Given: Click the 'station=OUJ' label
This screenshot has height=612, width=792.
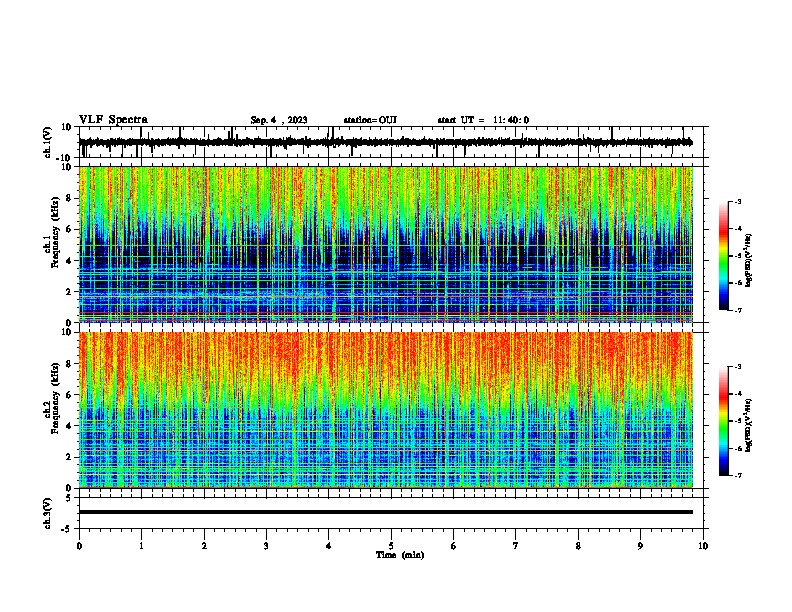Looking at the screenshot, I should [370, 120].
